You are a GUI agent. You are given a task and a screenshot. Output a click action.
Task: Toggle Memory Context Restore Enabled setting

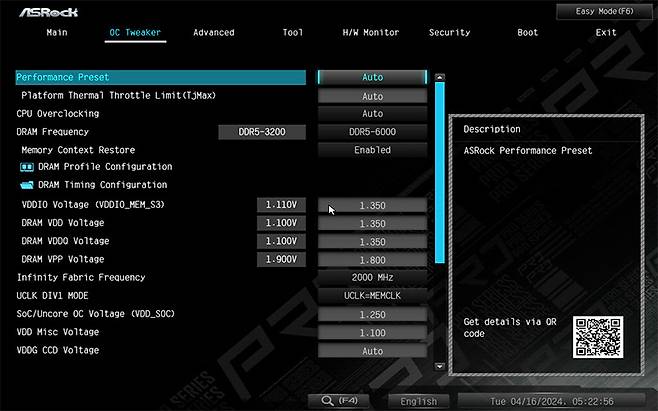point(372,150)
